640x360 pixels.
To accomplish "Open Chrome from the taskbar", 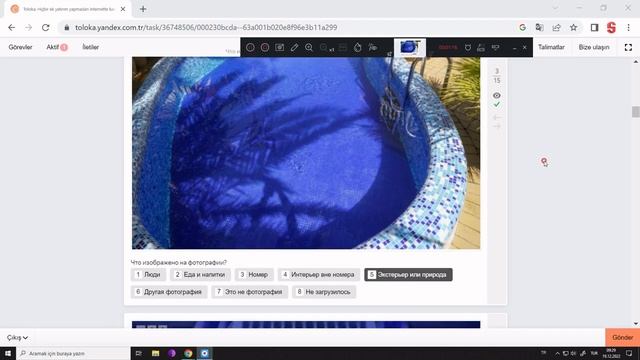I will pos(188,353).
